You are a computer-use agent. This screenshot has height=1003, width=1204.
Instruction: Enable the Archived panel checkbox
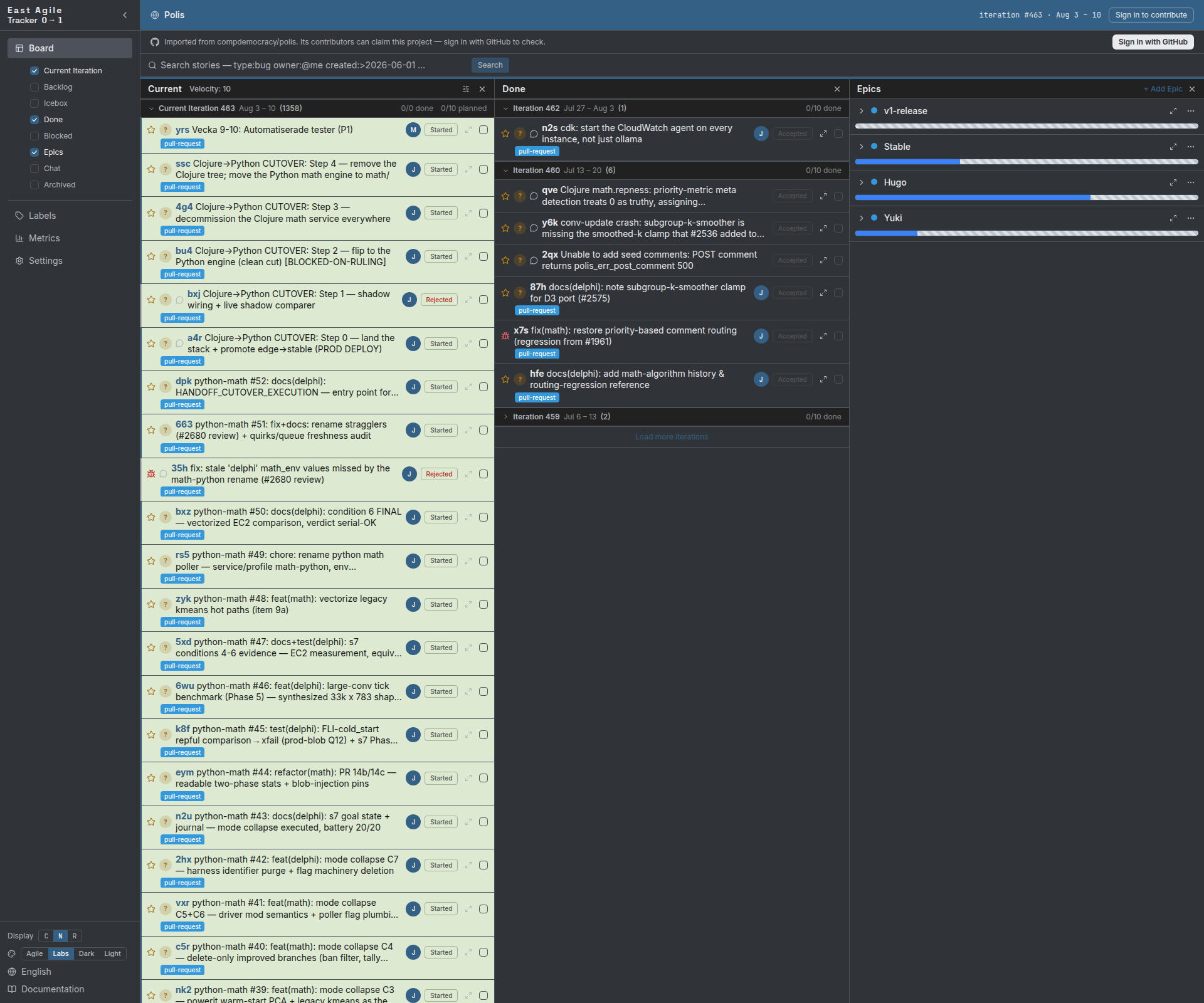coord(34,185)
